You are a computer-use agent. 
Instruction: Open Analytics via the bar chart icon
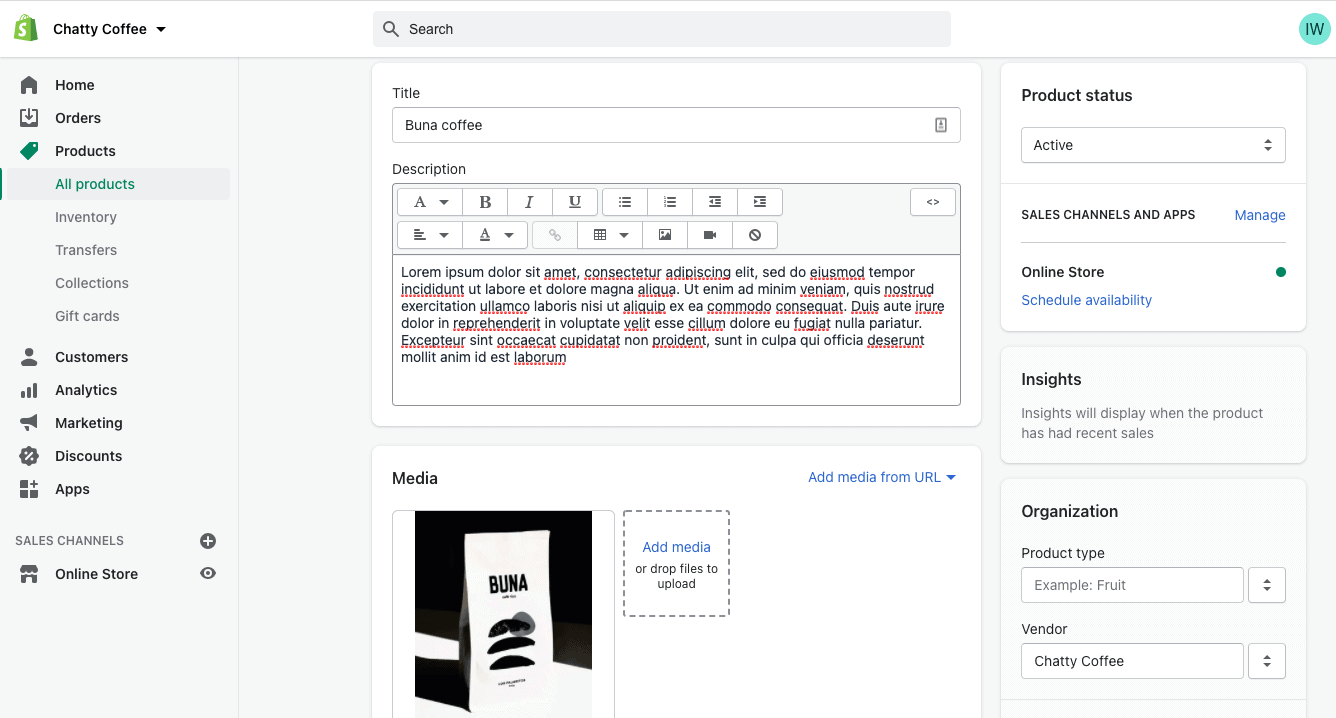[29, 390]
